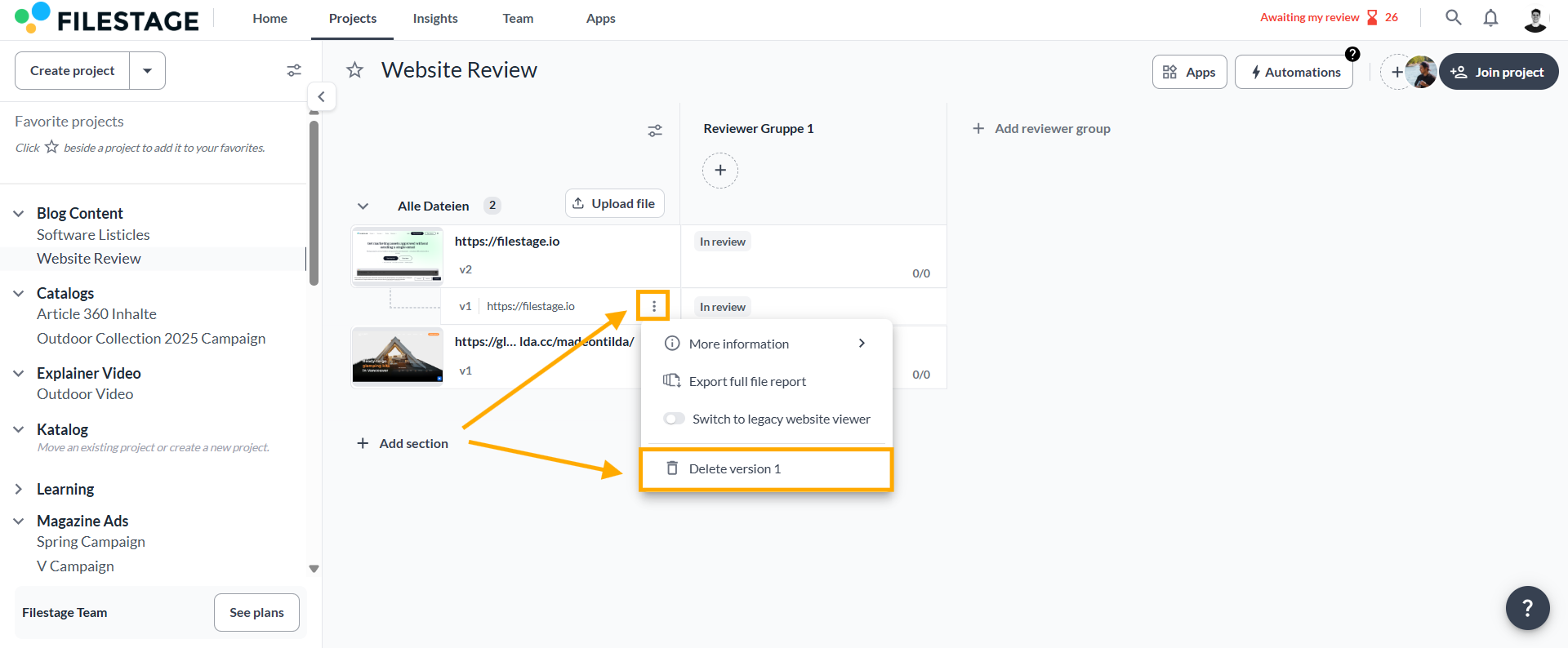The height and width of the screenshot is (648, 1568).
Task: Open file list filter settings icon
Action: (655, 131)
